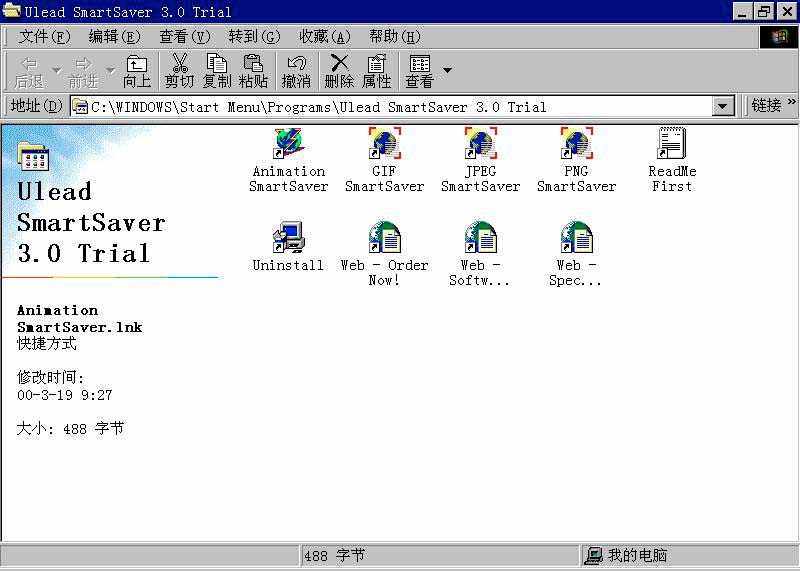The height and width of the screenshot is (571, 800).
Task: Open the Animation SmartSaver shortcut icon
Action: click(288, 144)
